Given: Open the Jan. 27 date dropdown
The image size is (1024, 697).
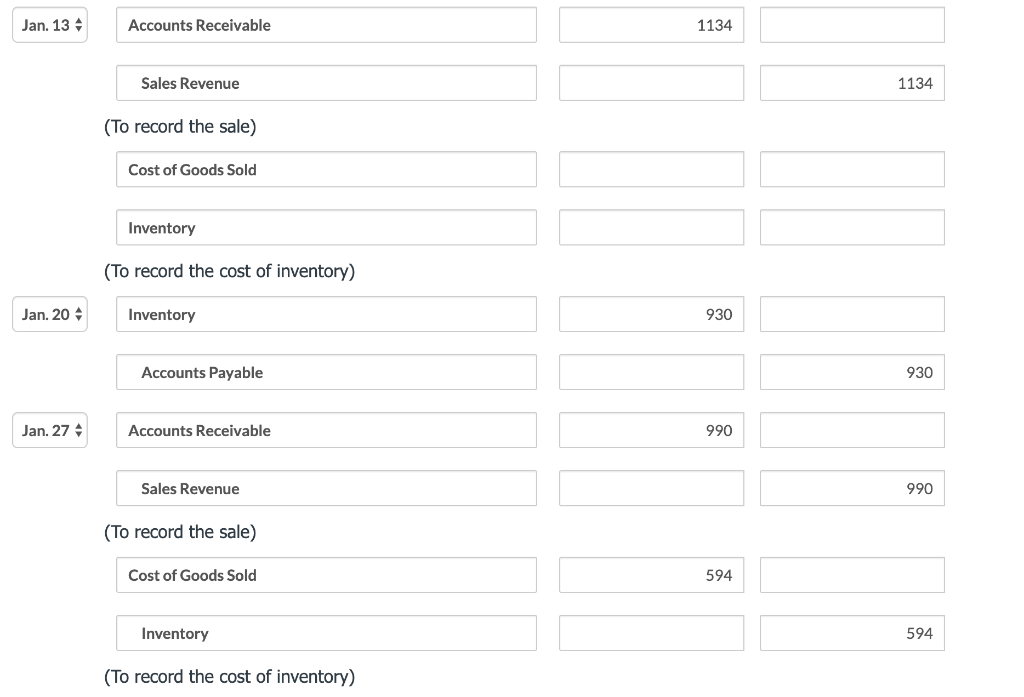Looking at the screenshot, I should pyautogui.click(x=50, y=430).
